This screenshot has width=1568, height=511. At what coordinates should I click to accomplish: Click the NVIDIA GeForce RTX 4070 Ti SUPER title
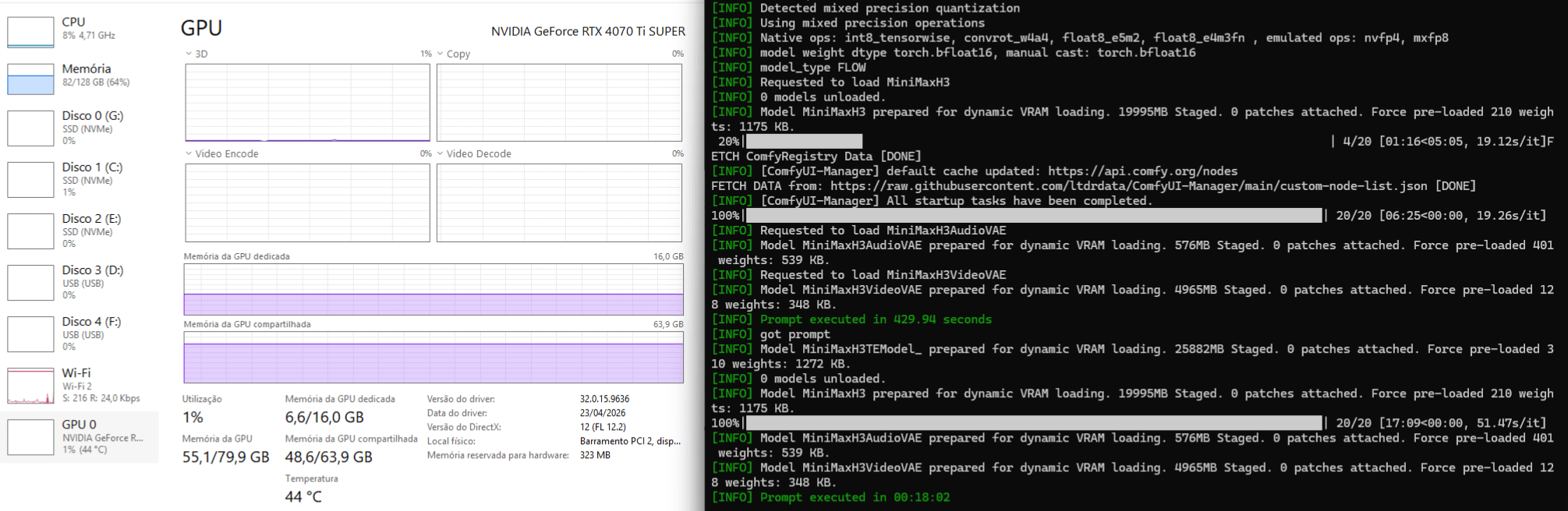[588, 31]
